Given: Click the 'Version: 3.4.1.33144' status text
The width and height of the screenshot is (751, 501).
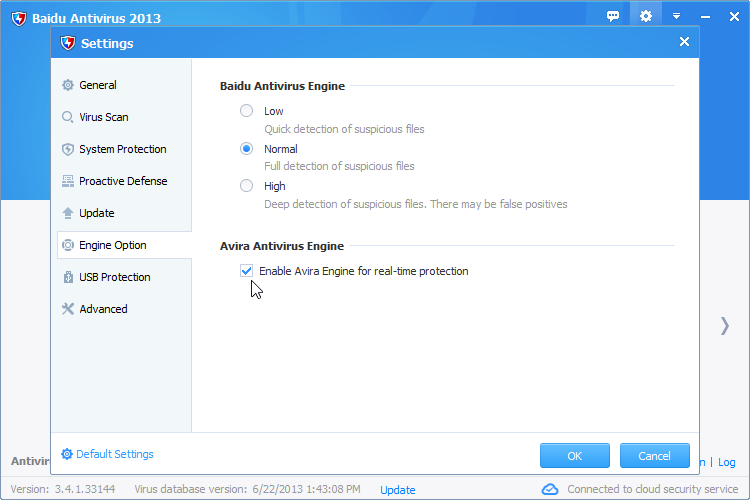Looking at the screenshot, I should [x=63, y=489].
